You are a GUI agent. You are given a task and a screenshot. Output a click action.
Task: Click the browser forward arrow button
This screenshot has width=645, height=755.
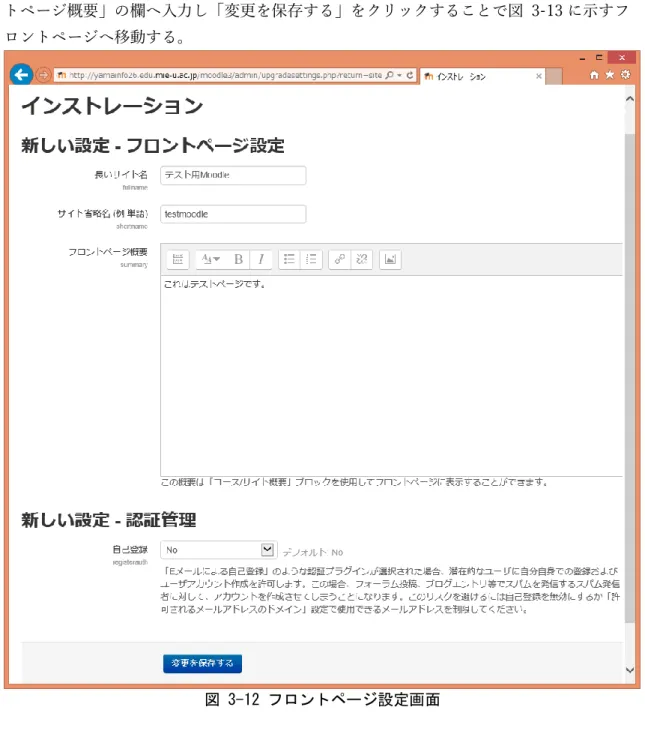(43, 75)
